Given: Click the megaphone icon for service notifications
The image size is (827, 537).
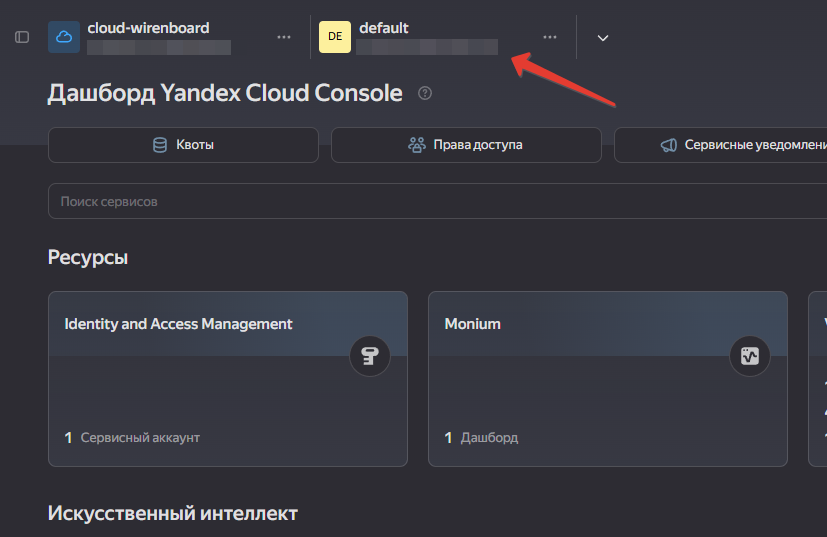Looking at the screenshot, I should pos(669,145).
